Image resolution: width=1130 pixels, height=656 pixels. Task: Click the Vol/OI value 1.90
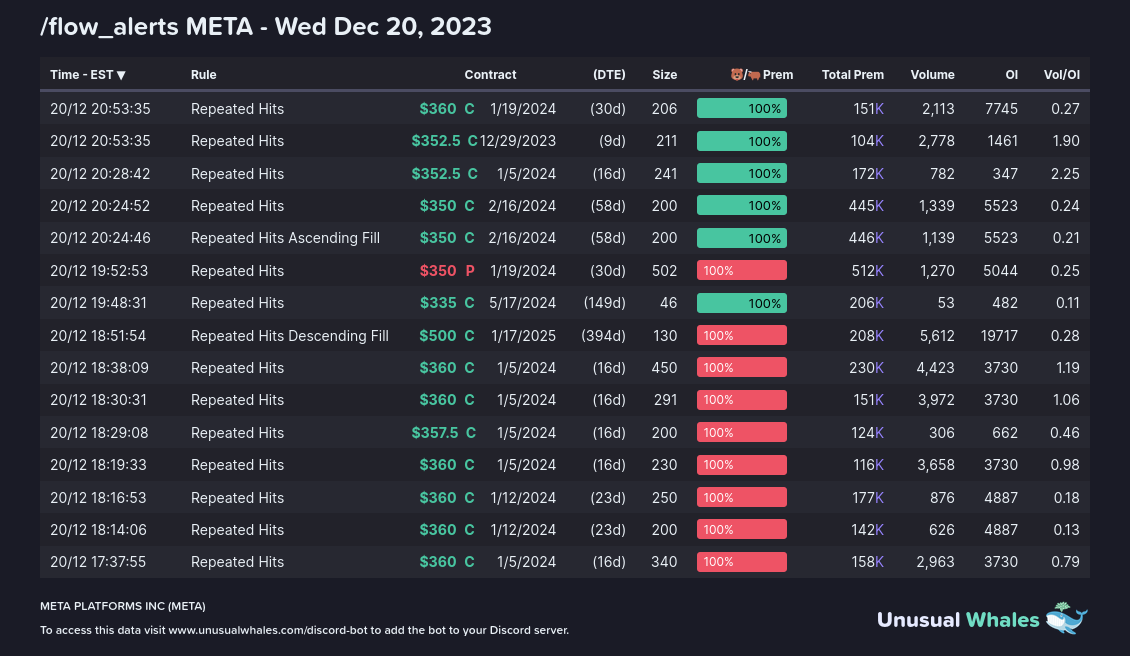point(1067,141)
